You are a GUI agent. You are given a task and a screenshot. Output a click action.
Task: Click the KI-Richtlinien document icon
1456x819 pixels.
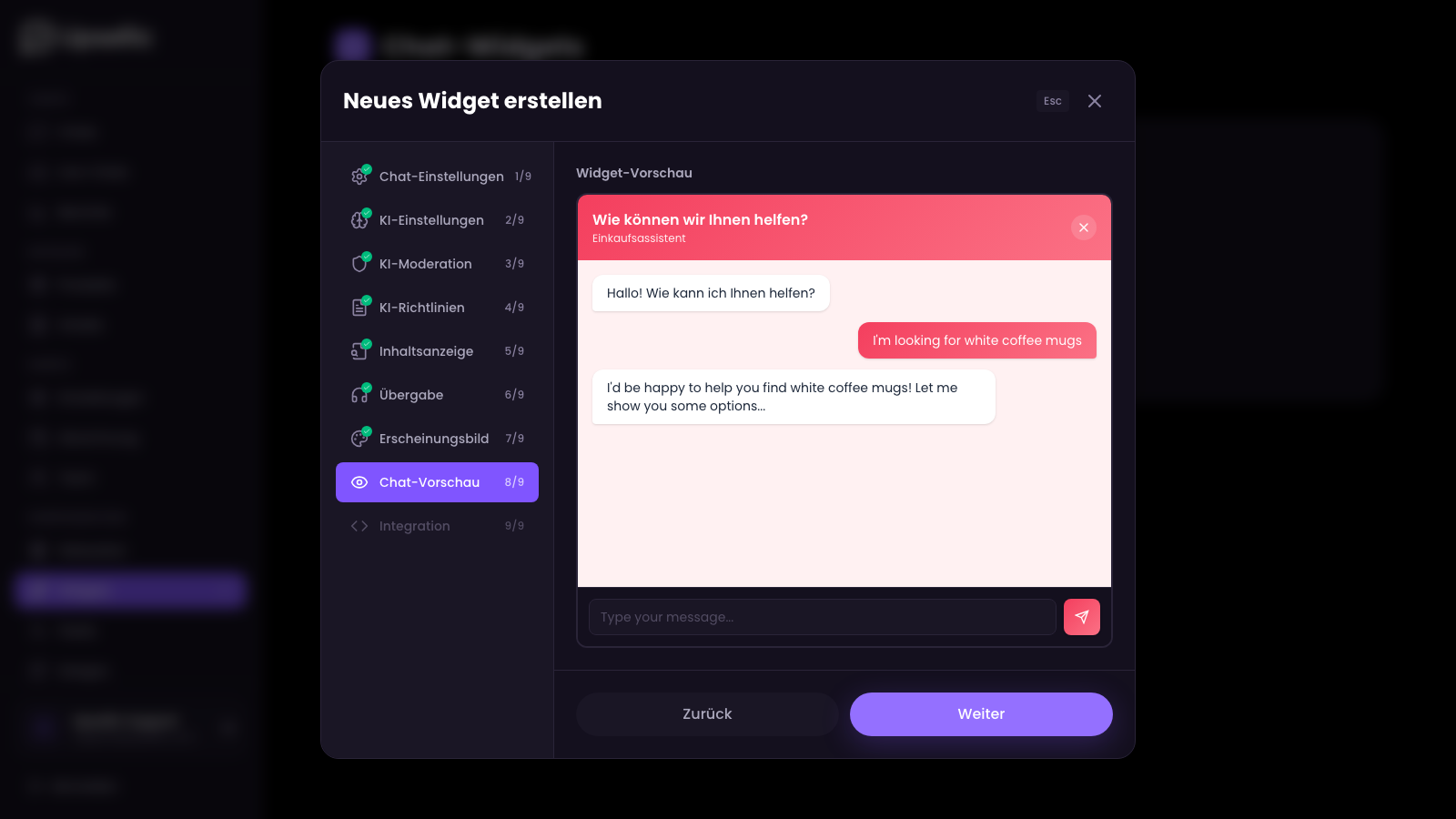359,308
